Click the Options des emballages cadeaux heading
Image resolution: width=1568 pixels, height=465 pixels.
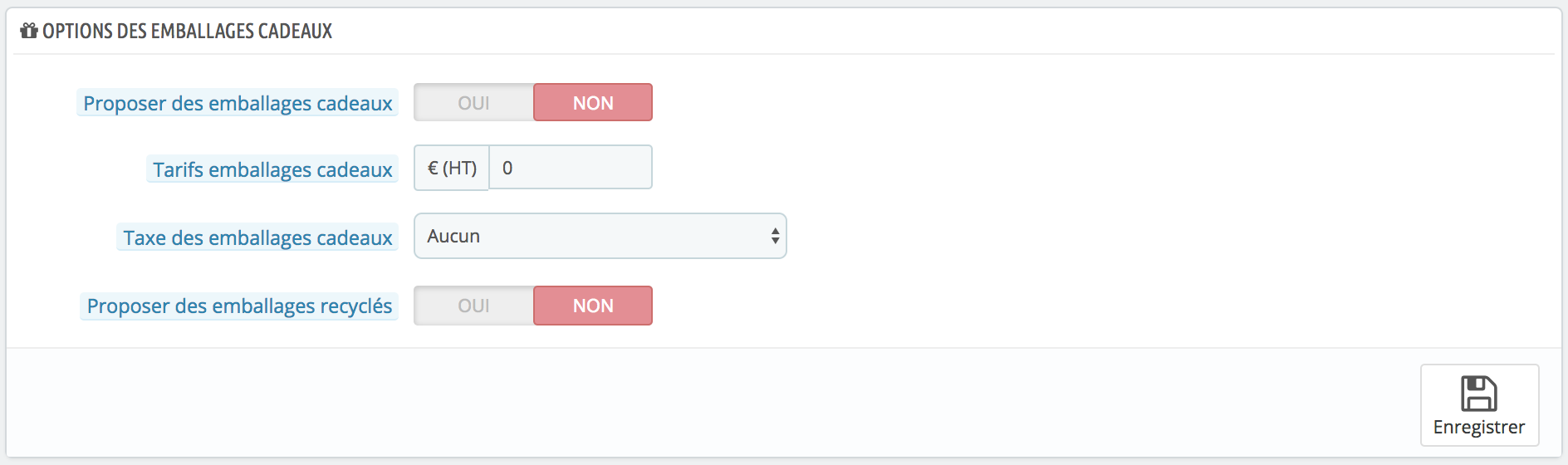[x=187, y=31]
